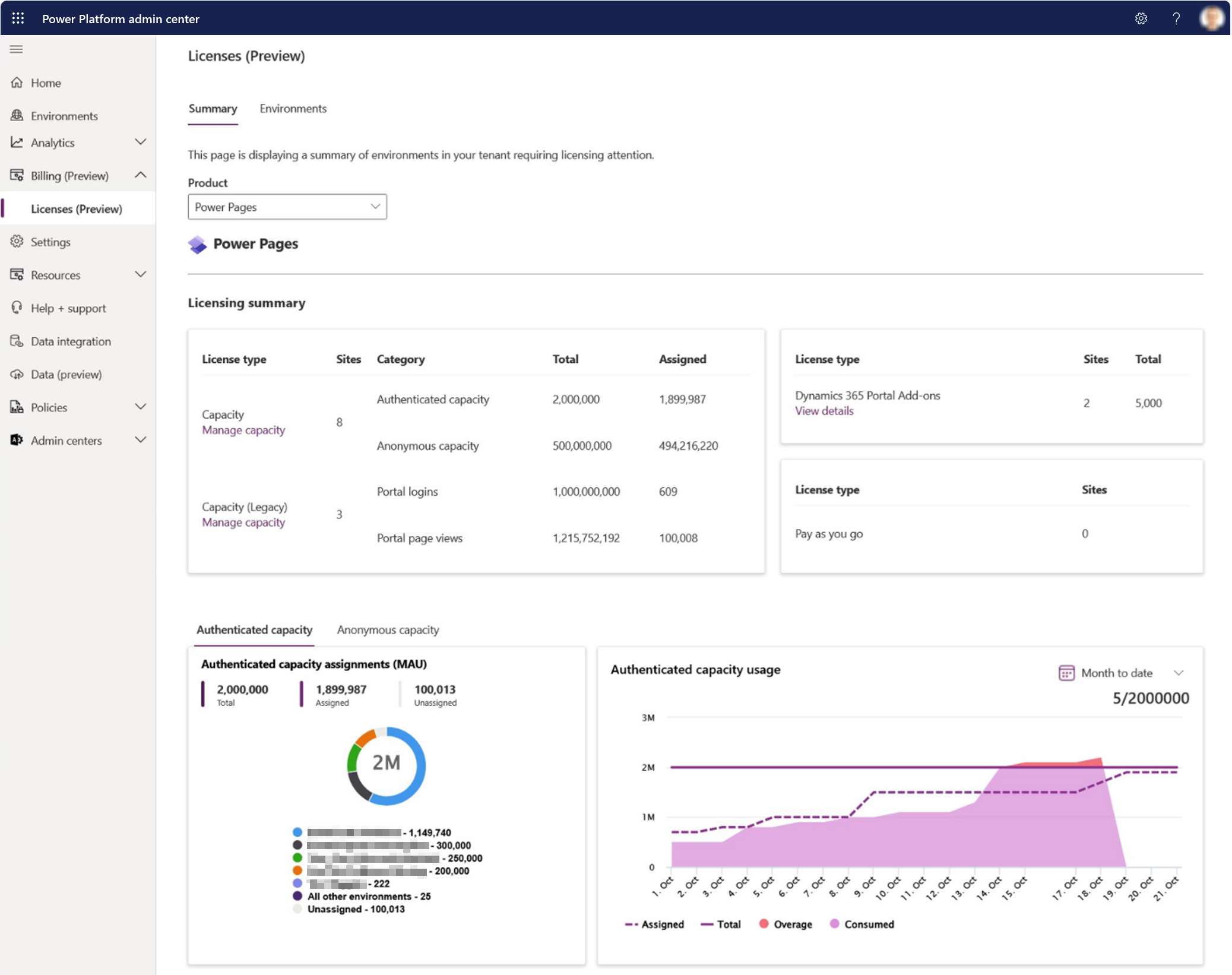Click the Admin centers expander icon
This screenshot has height=975, width=1232.
pyautogui.click(x=142, y=440)
